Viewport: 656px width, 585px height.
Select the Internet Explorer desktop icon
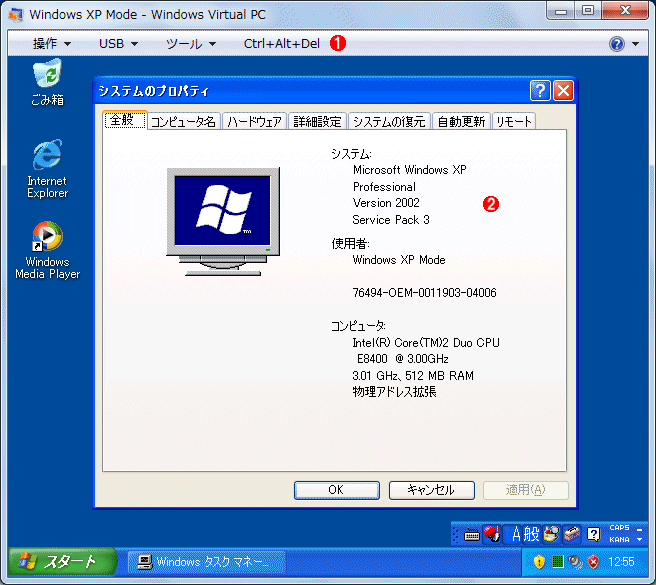pyautogui.click(x=47, y=169)
